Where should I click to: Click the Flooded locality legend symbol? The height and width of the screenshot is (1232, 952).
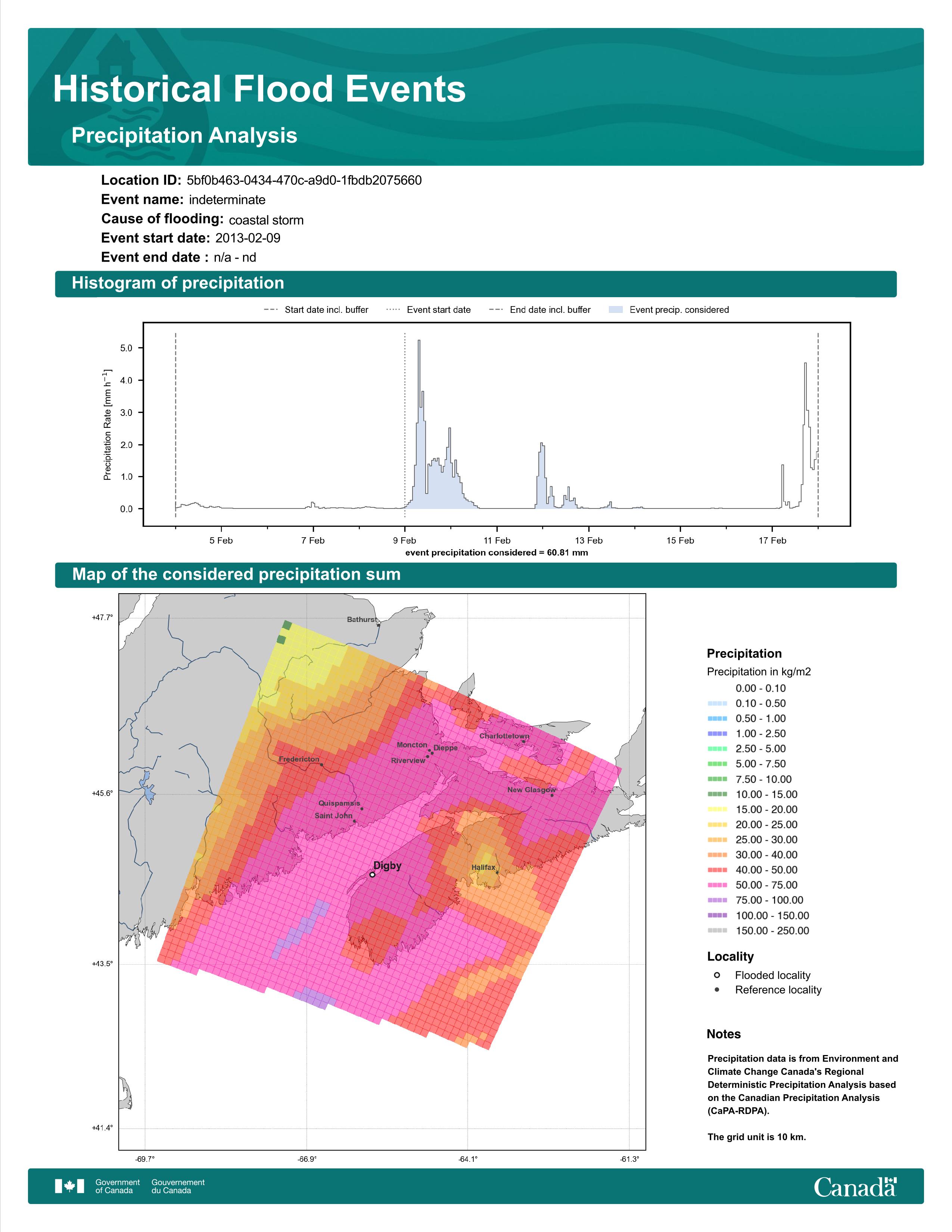tap(717, 975)
